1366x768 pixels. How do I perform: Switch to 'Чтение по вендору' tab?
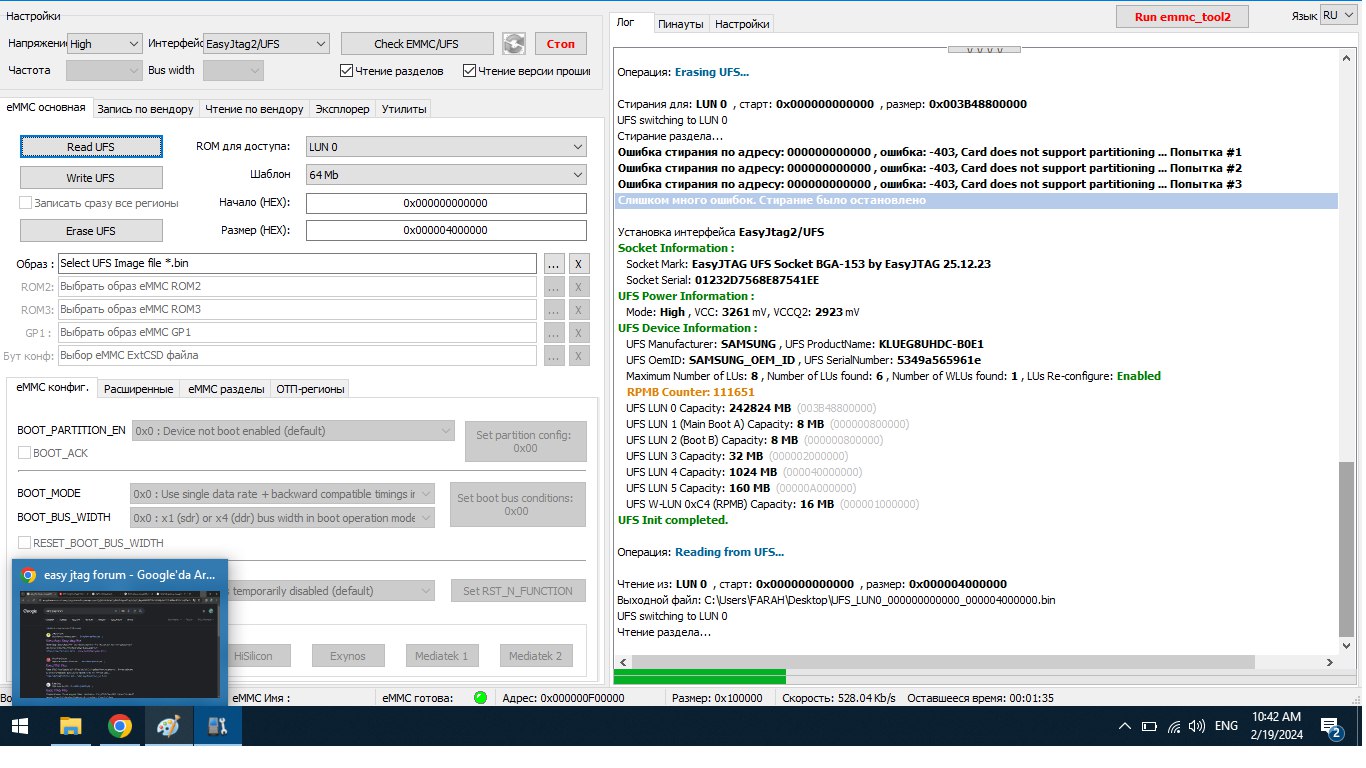(x=253, y=109)
